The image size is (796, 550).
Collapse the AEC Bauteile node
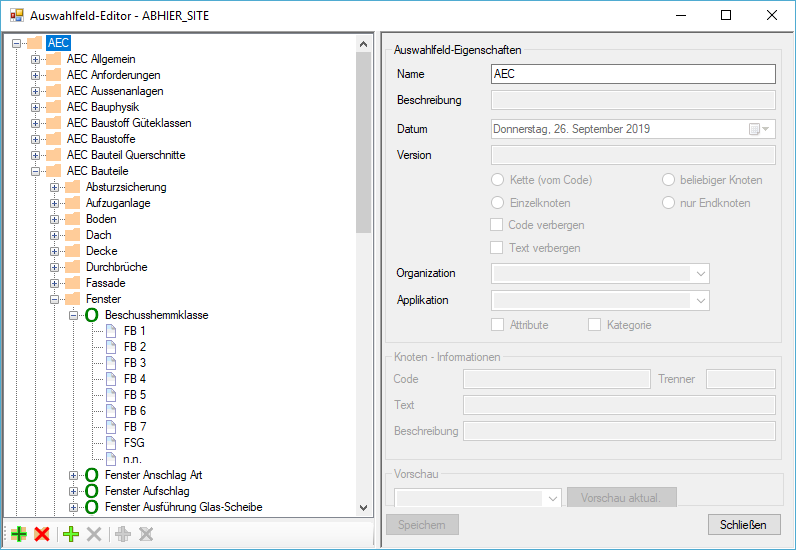click(35, 171)
